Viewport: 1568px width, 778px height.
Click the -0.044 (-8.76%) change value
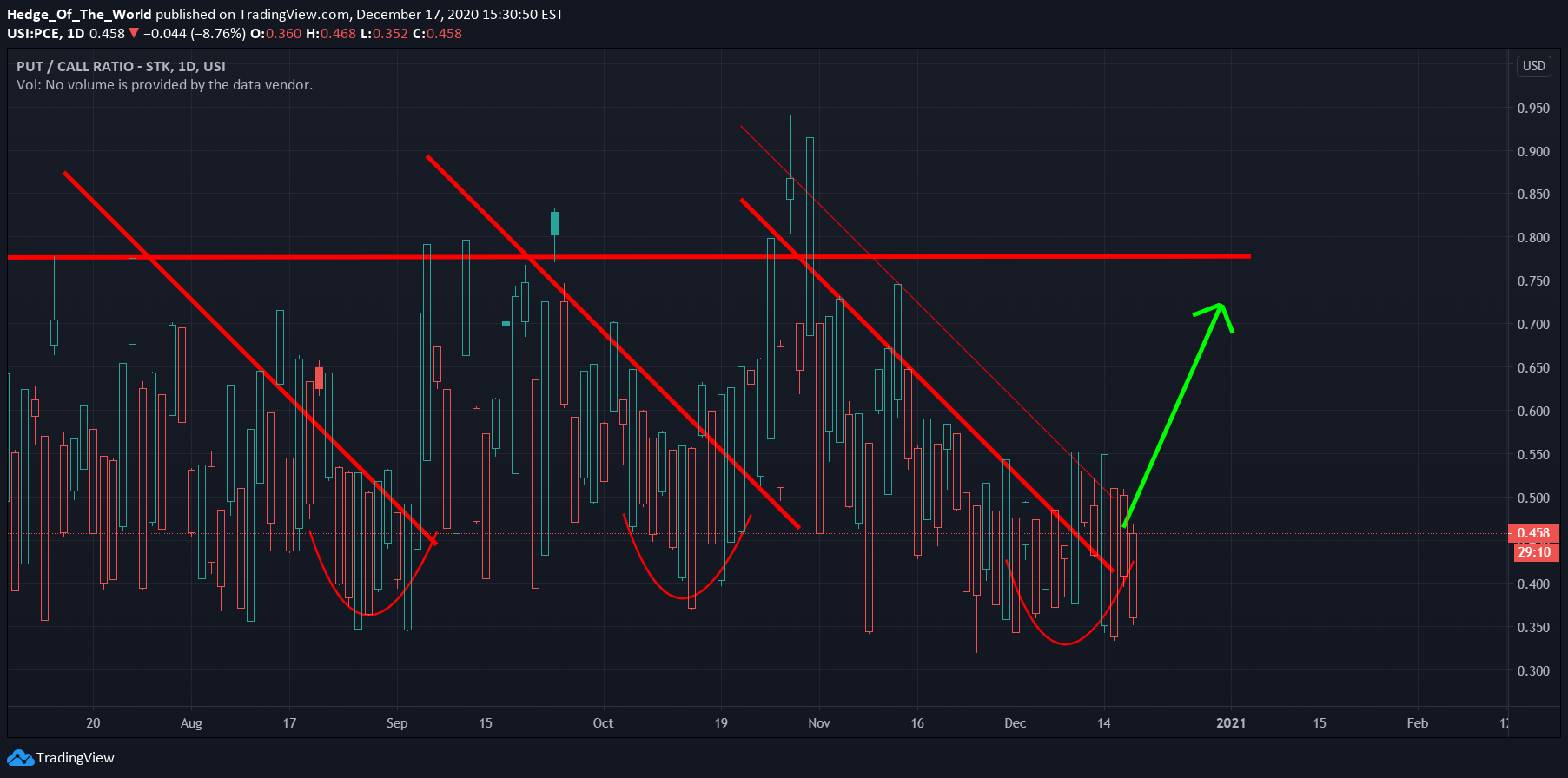(195, 34)
